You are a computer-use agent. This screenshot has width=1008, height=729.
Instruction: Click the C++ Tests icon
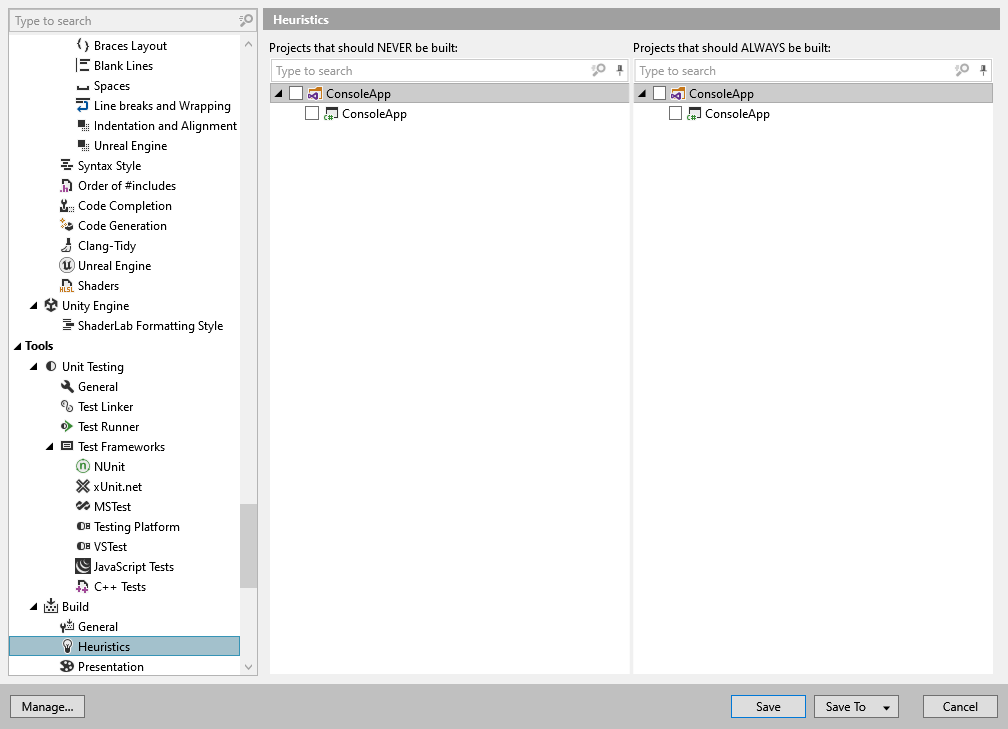82,586
